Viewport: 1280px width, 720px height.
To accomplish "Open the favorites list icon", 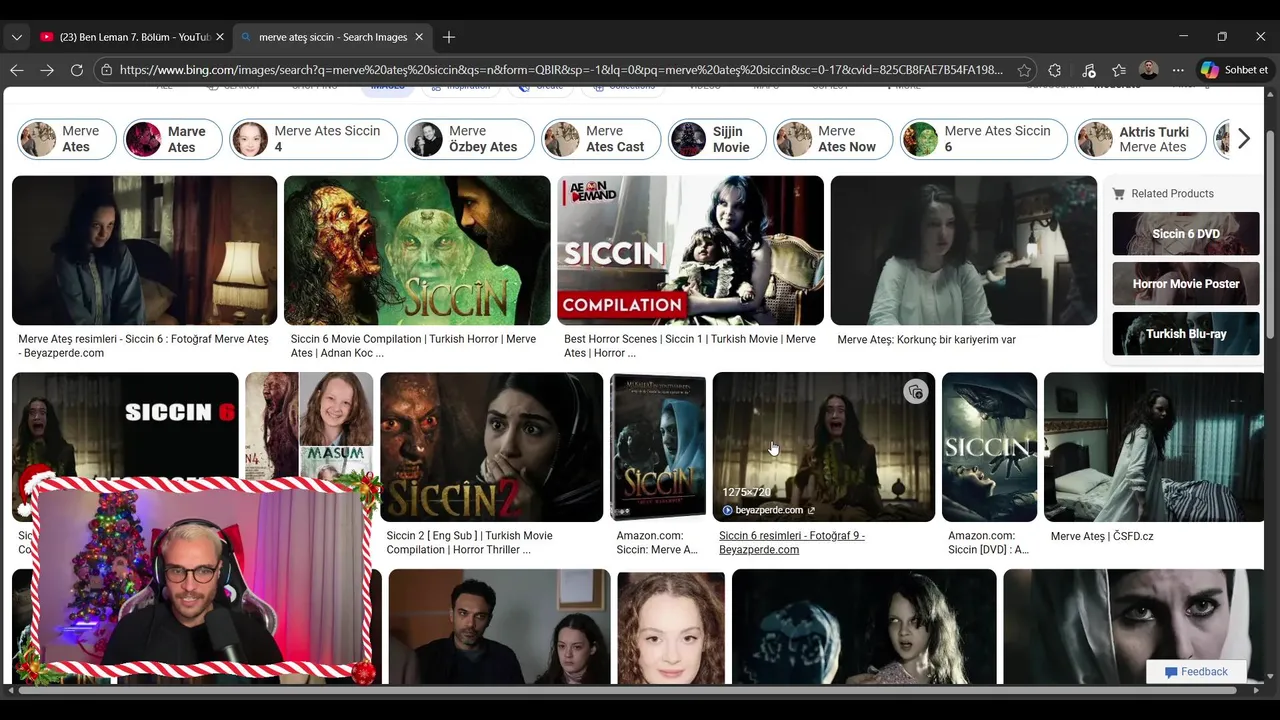I will pos(1119,70).
